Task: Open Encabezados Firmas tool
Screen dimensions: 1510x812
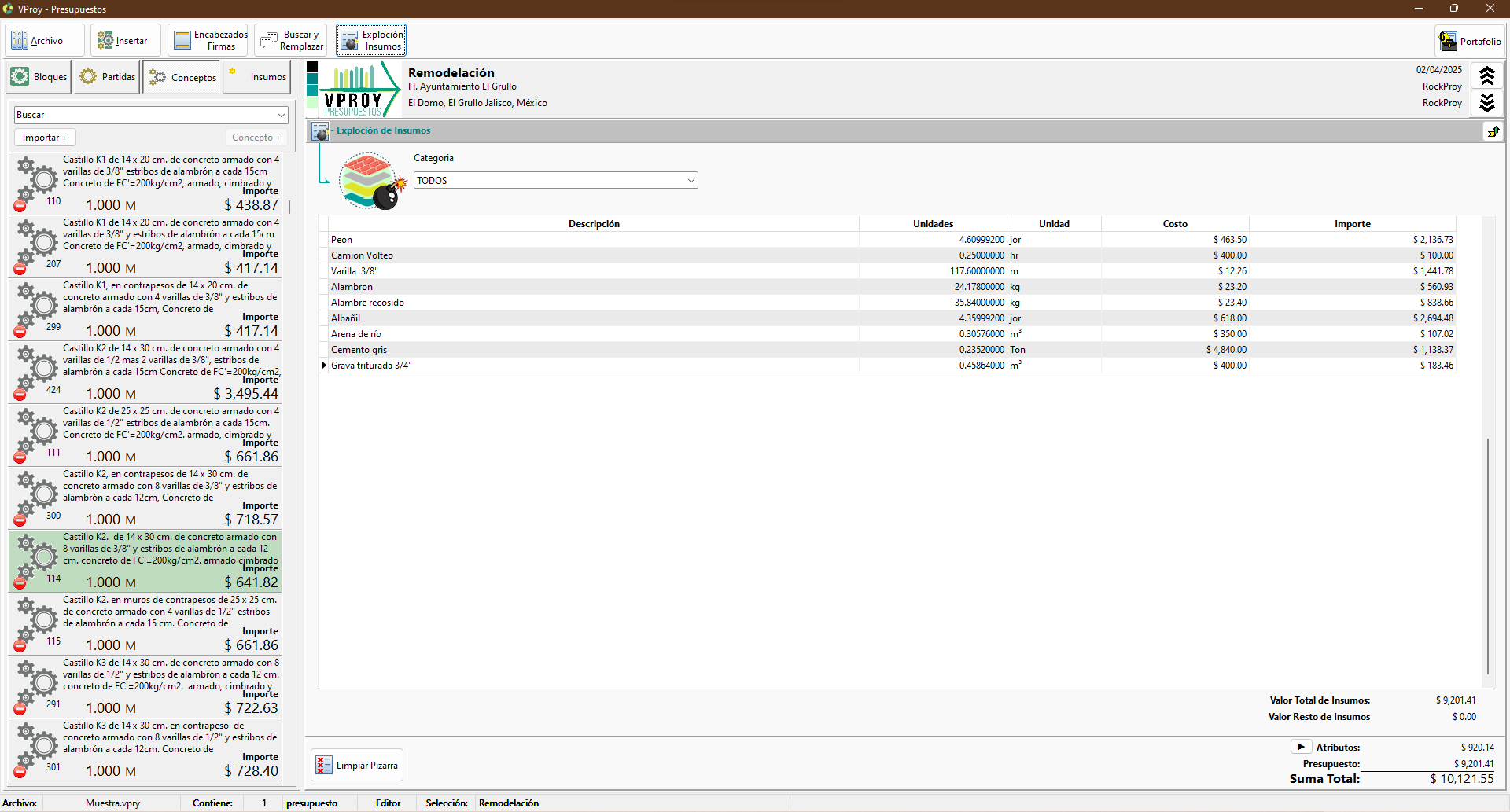Action: tap(208, 41)
